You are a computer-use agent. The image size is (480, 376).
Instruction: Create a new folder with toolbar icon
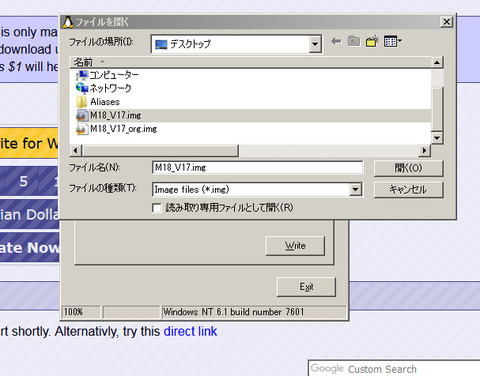pos(372,42)
